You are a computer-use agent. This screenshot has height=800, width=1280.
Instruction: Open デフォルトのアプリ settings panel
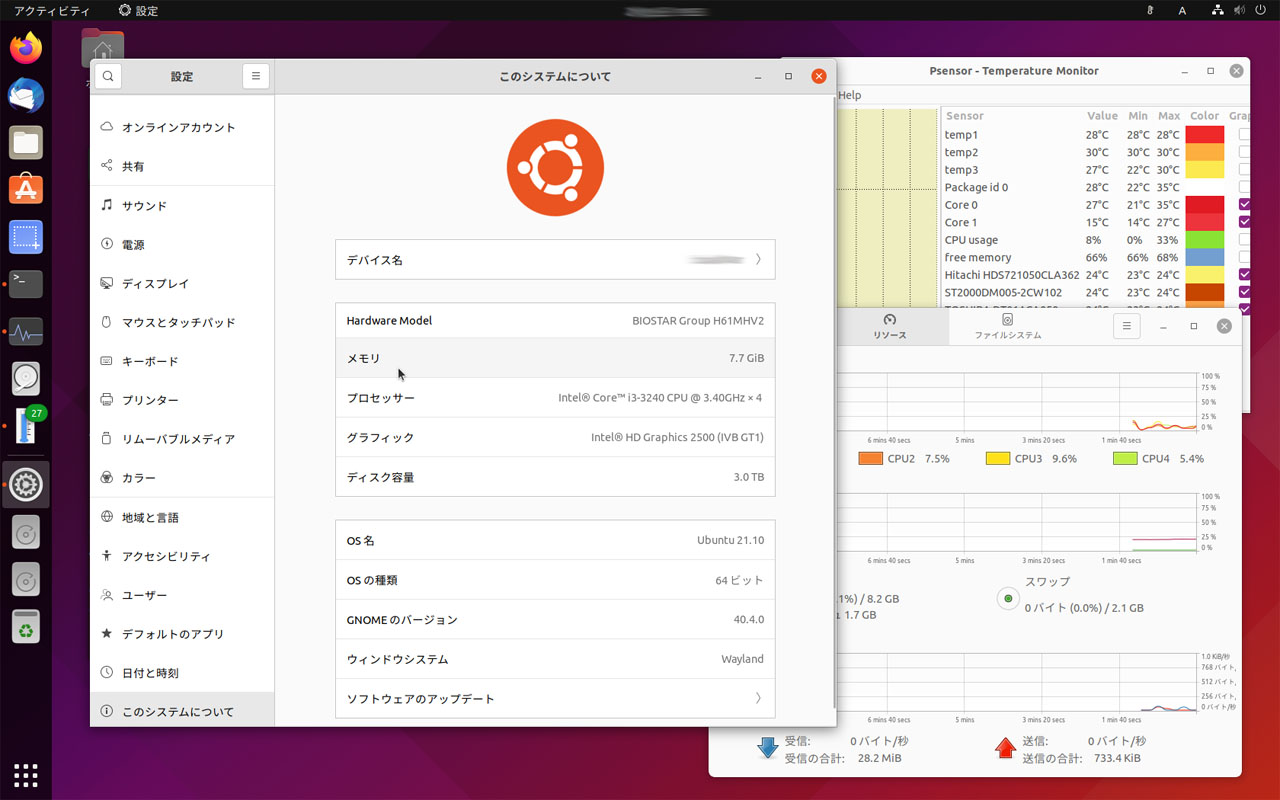(x=182, y=634)
